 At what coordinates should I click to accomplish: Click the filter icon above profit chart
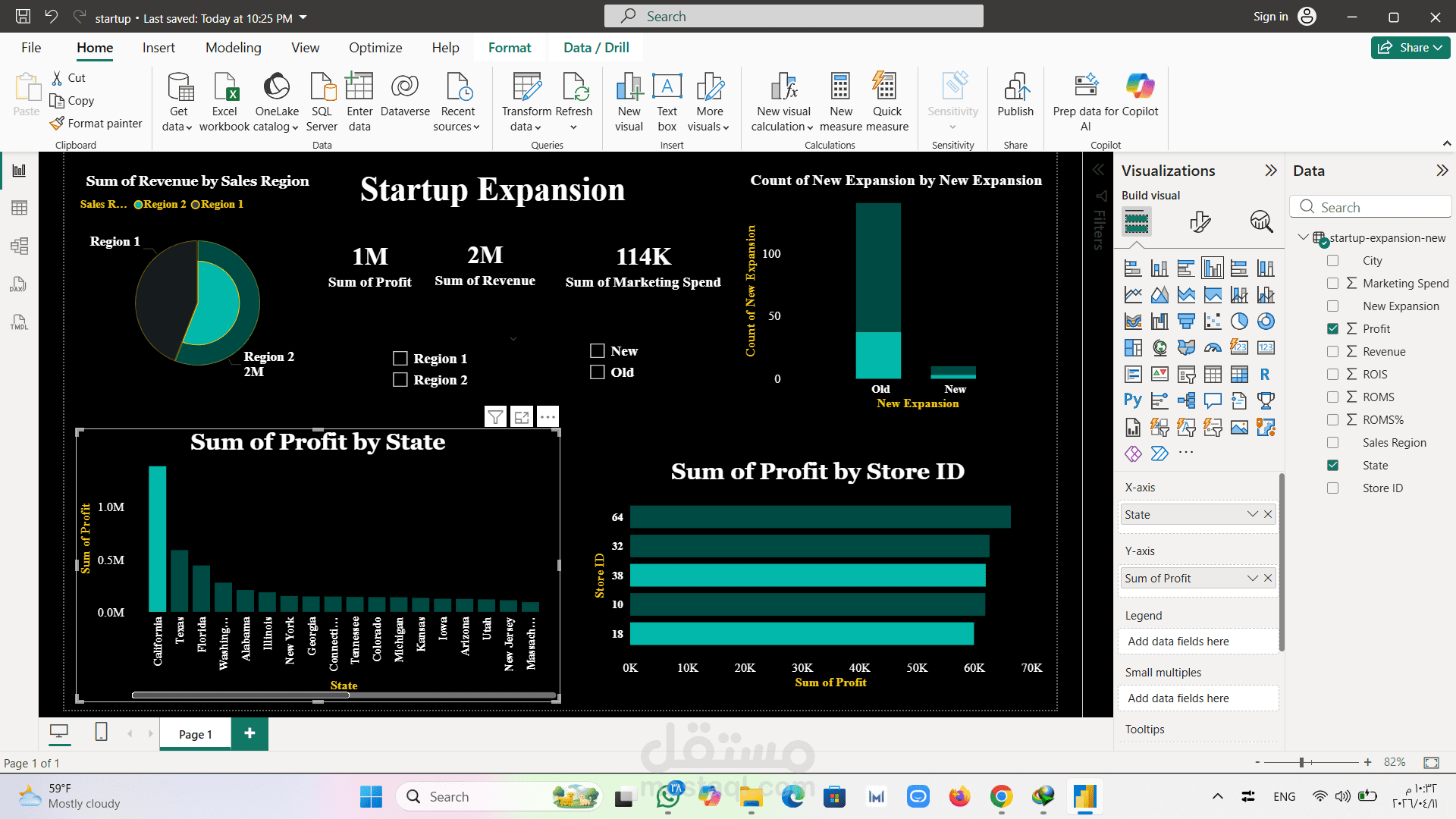495,416
